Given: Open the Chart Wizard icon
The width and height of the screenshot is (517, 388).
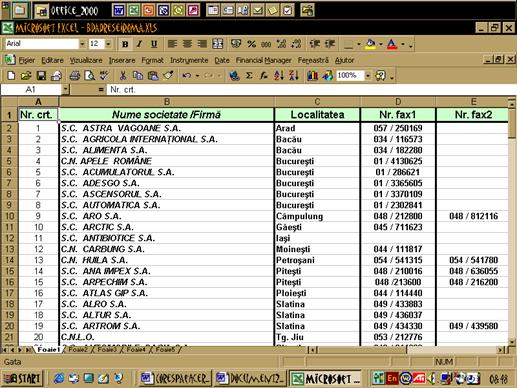Looking at the screenshot, I should point(312,76).
